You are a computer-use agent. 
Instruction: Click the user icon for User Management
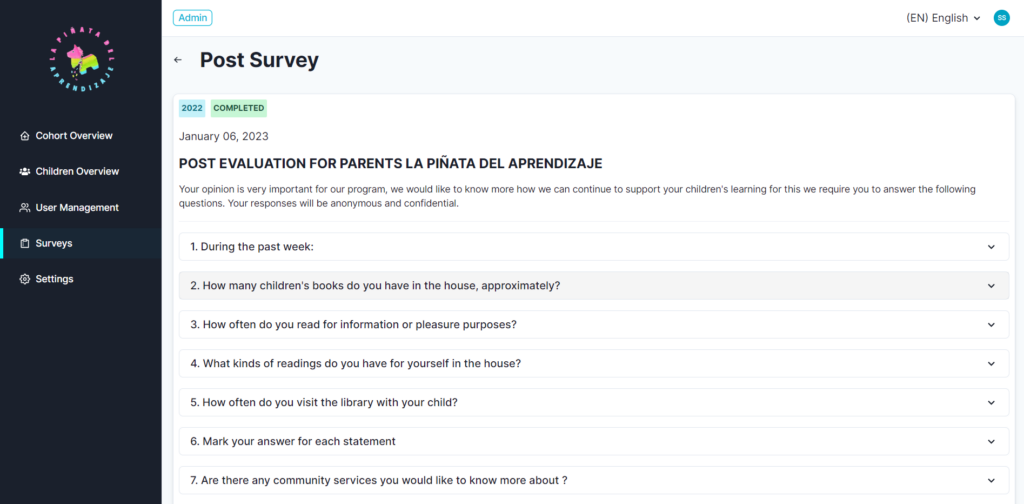tap(25, 208)
